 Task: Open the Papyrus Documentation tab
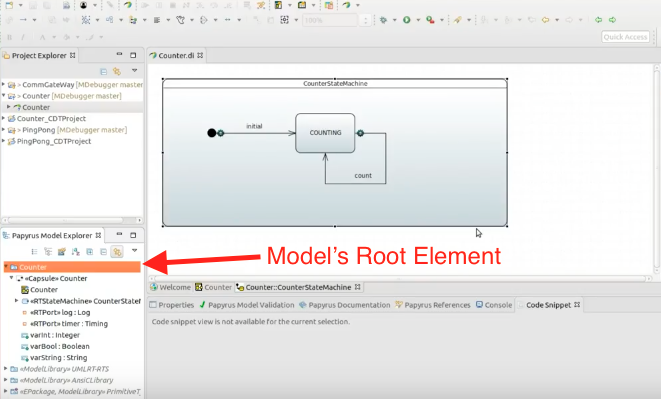344,305
